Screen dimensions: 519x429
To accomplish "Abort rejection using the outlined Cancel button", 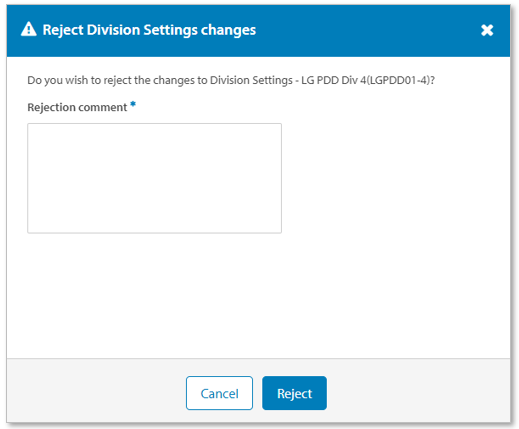I will (x=219, y=393).
